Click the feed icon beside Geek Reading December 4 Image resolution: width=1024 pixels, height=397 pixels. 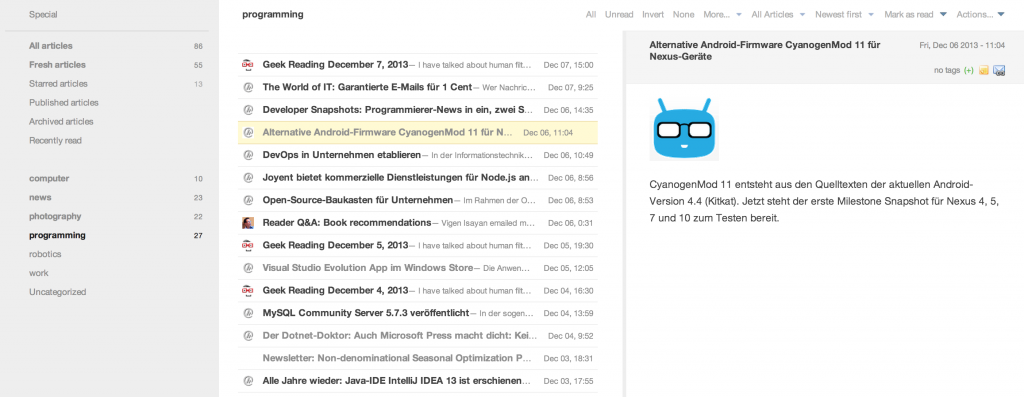248,290
